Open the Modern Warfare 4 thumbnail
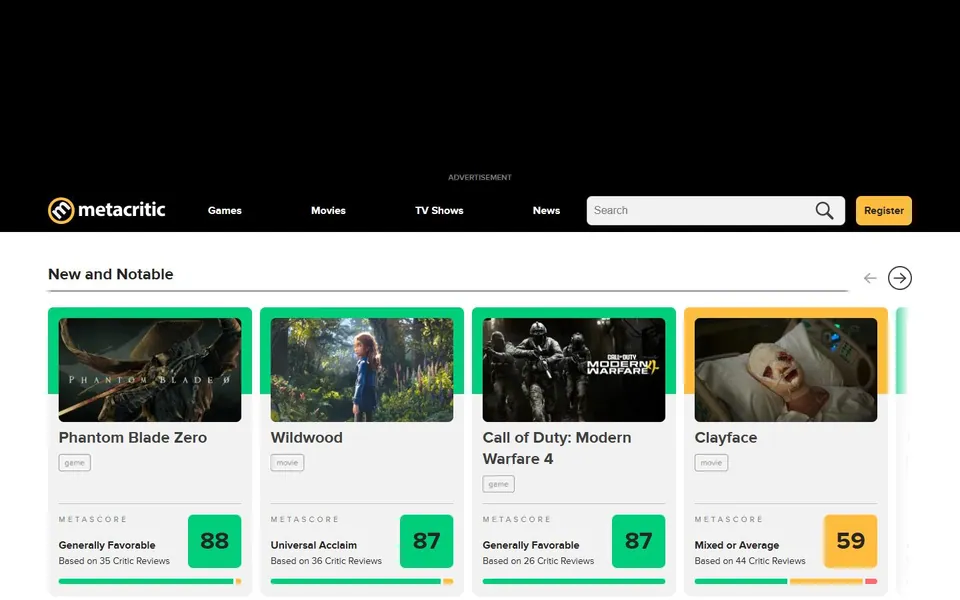Image resolution: width=960 pixels, height=600 pixels. (x=574, y=370)
